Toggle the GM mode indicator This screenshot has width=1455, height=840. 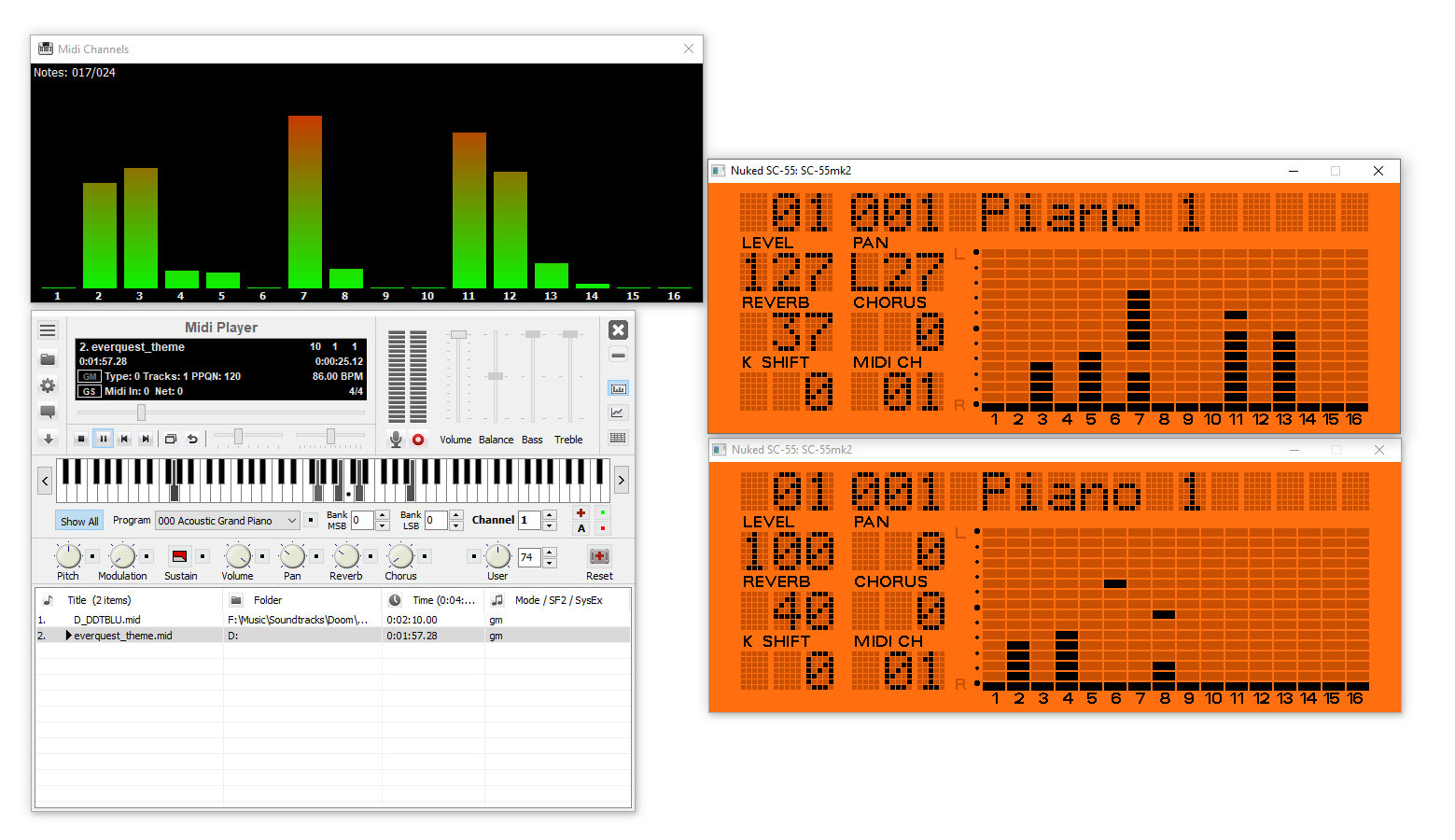(x=90, y=377)
